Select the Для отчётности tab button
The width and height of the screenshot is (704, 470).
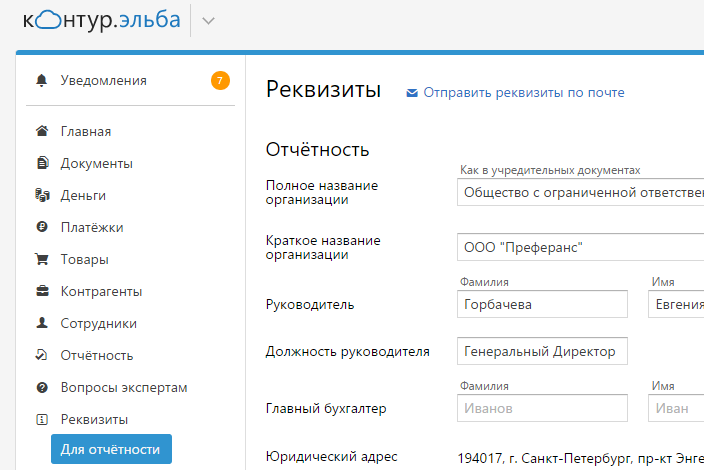[111, 449]
